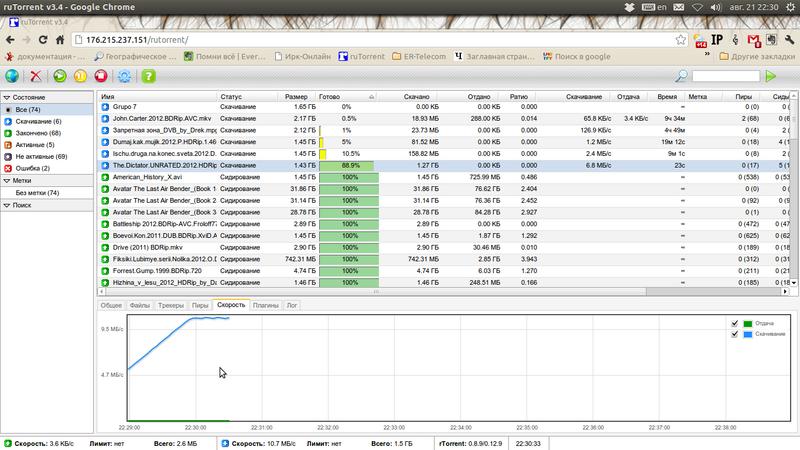Click the browser address bar
The width and height of the screenshot is (800, 450).
[378, 40]
